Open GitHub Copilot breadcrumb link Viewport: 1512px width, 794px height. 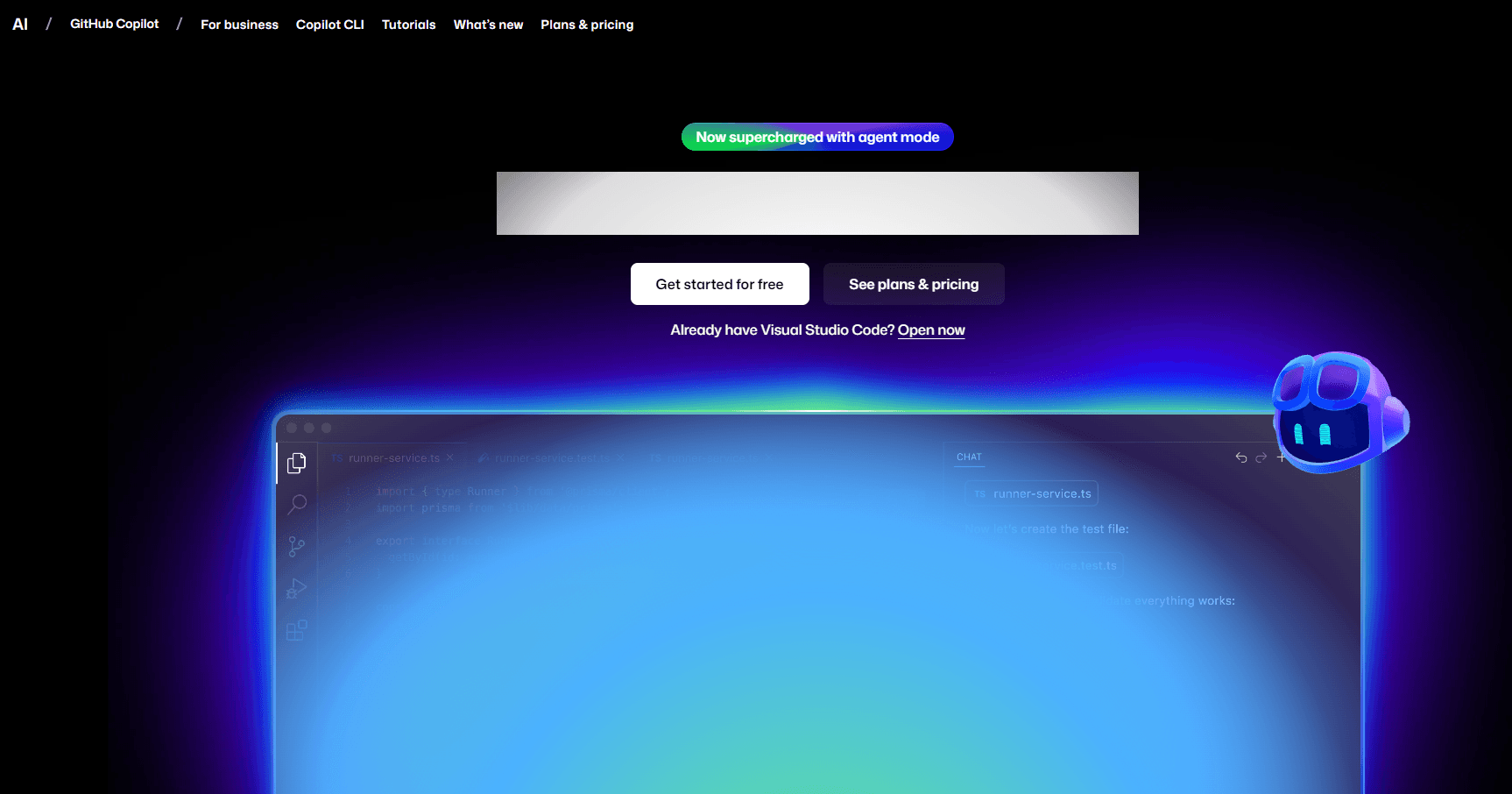(115, 24)
